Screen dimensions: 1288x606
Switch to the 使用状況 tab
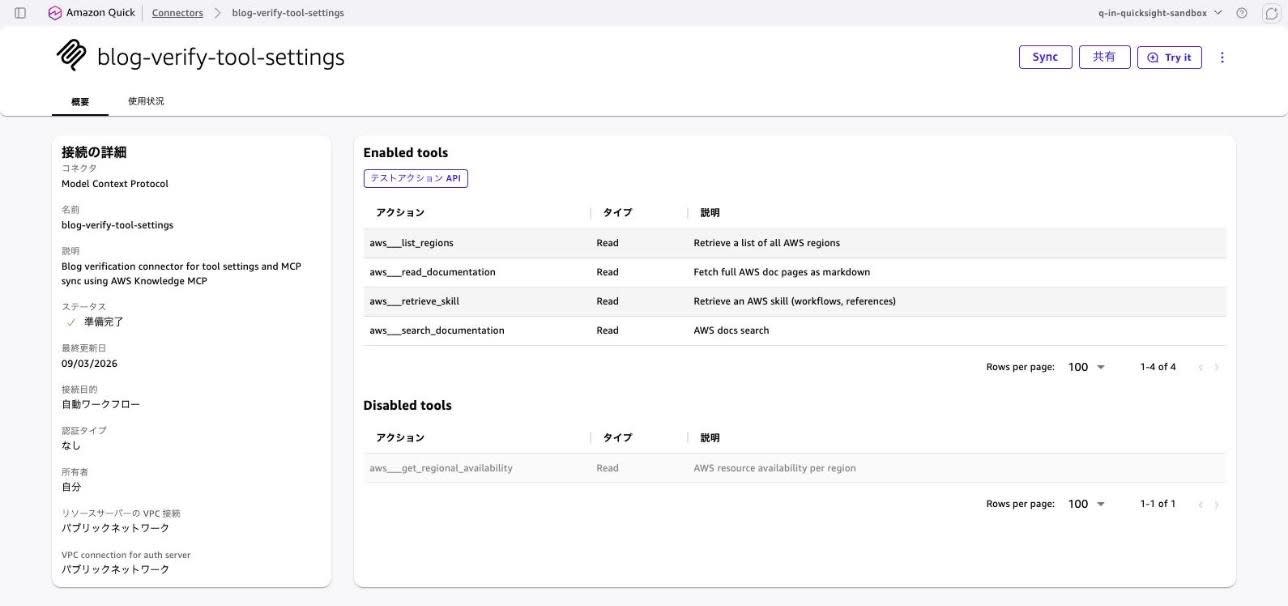coord(146,102)
